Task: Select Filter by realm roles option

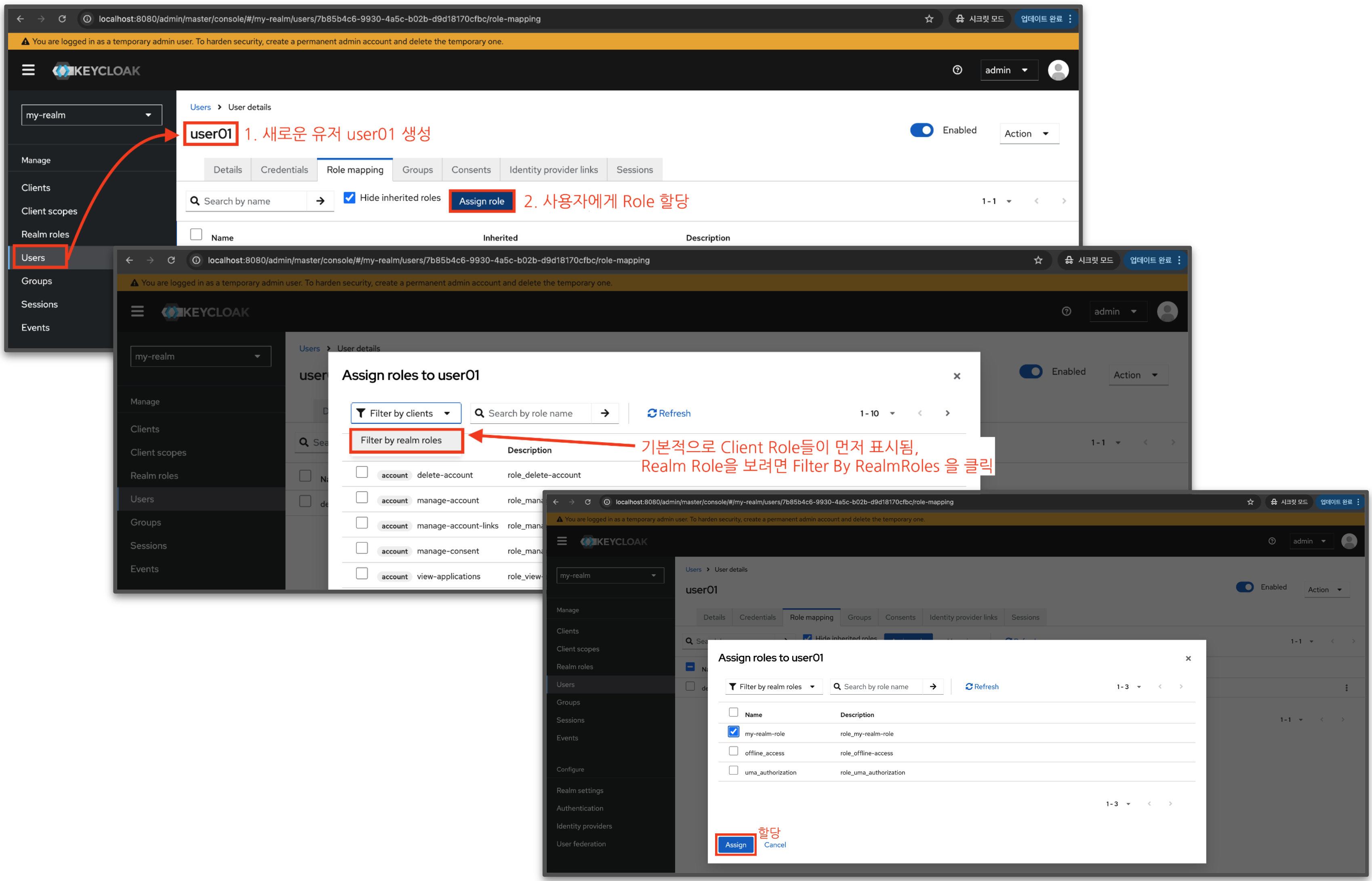Action: (401, 440)
